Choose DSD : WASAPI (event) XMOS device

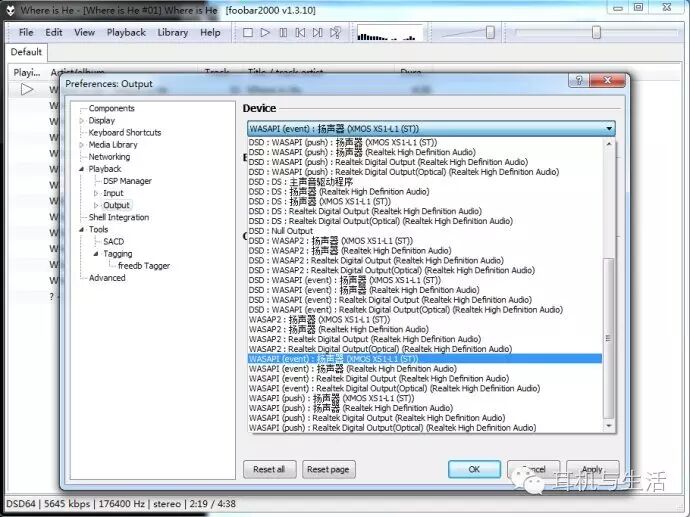point(425,280)
